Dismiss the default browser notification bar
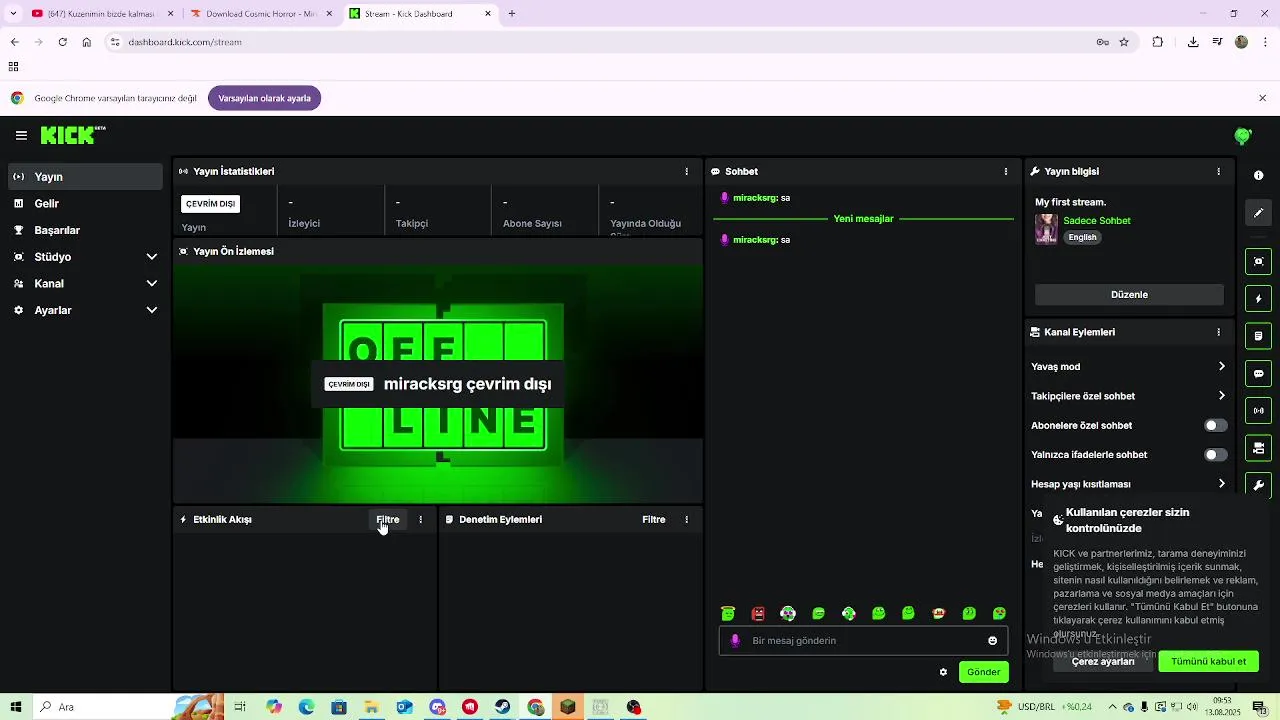This screenshot has height=720, width=1280. (1263, 98)
